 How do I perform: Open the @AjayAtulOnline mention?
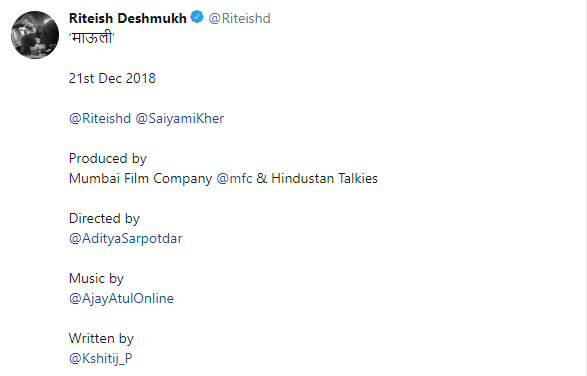[121, 298]
